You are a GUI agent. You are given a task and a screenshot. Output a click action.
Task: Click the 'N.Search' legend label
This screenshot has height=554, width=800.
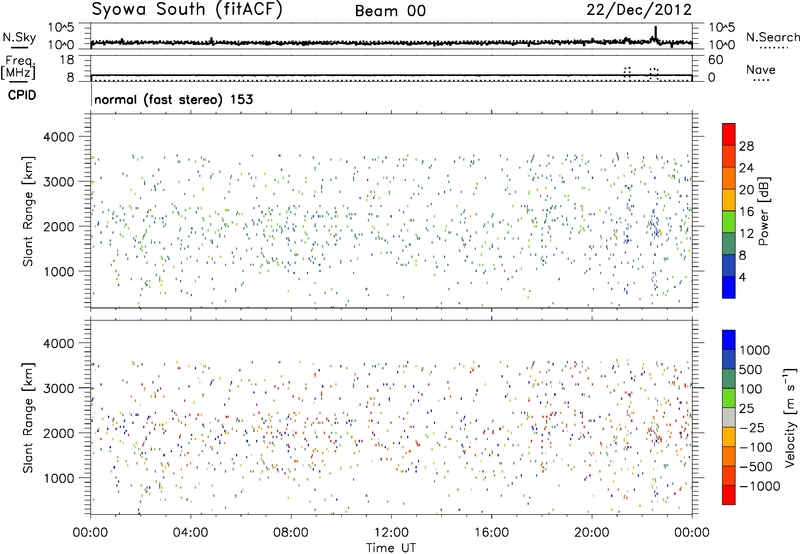click(x=772, y=37)
